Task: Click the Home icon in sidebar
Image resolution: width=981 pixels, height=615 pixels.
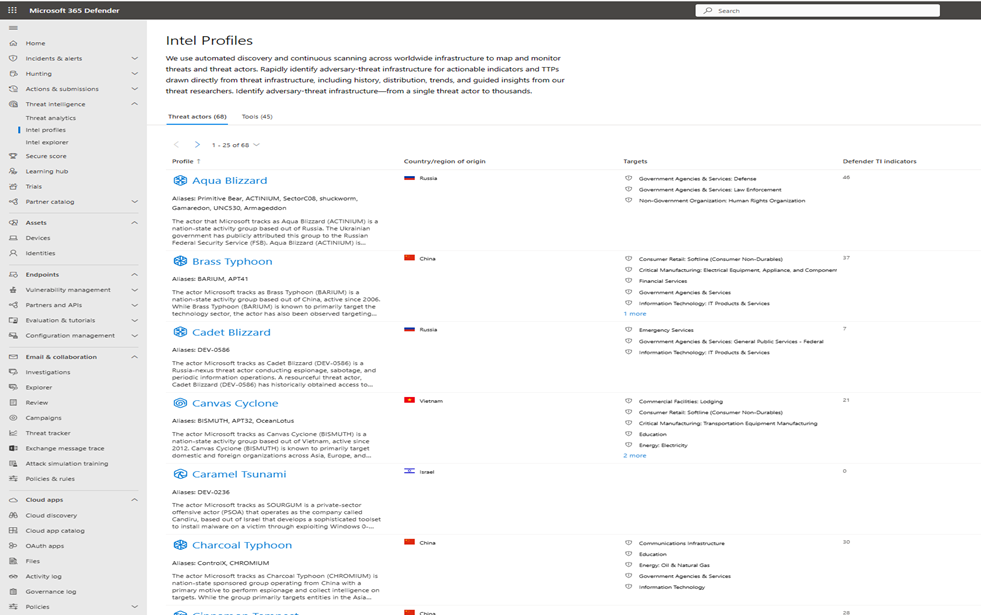Action: coord(13,43)
